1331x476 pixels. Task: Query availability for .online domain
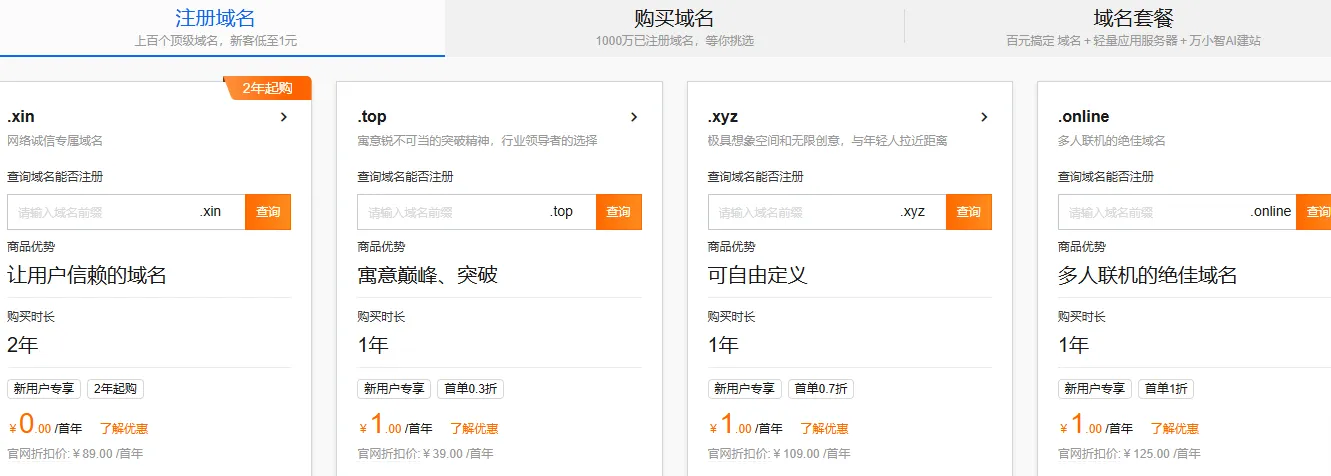[x=1314, y=212]
